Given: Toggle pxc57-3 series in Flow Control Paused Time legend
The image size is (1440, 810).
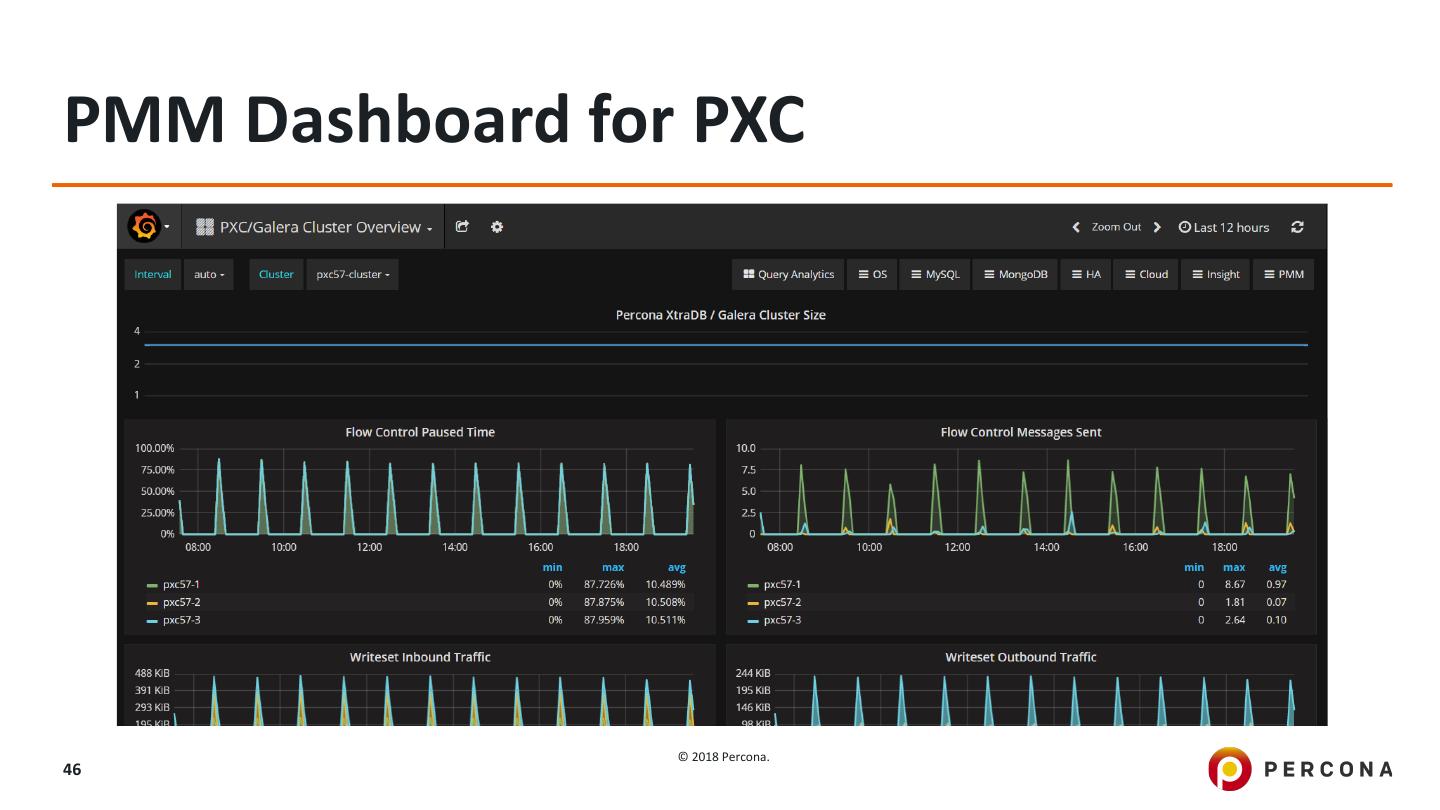Looking at the screenshot, I should (182, 620).
